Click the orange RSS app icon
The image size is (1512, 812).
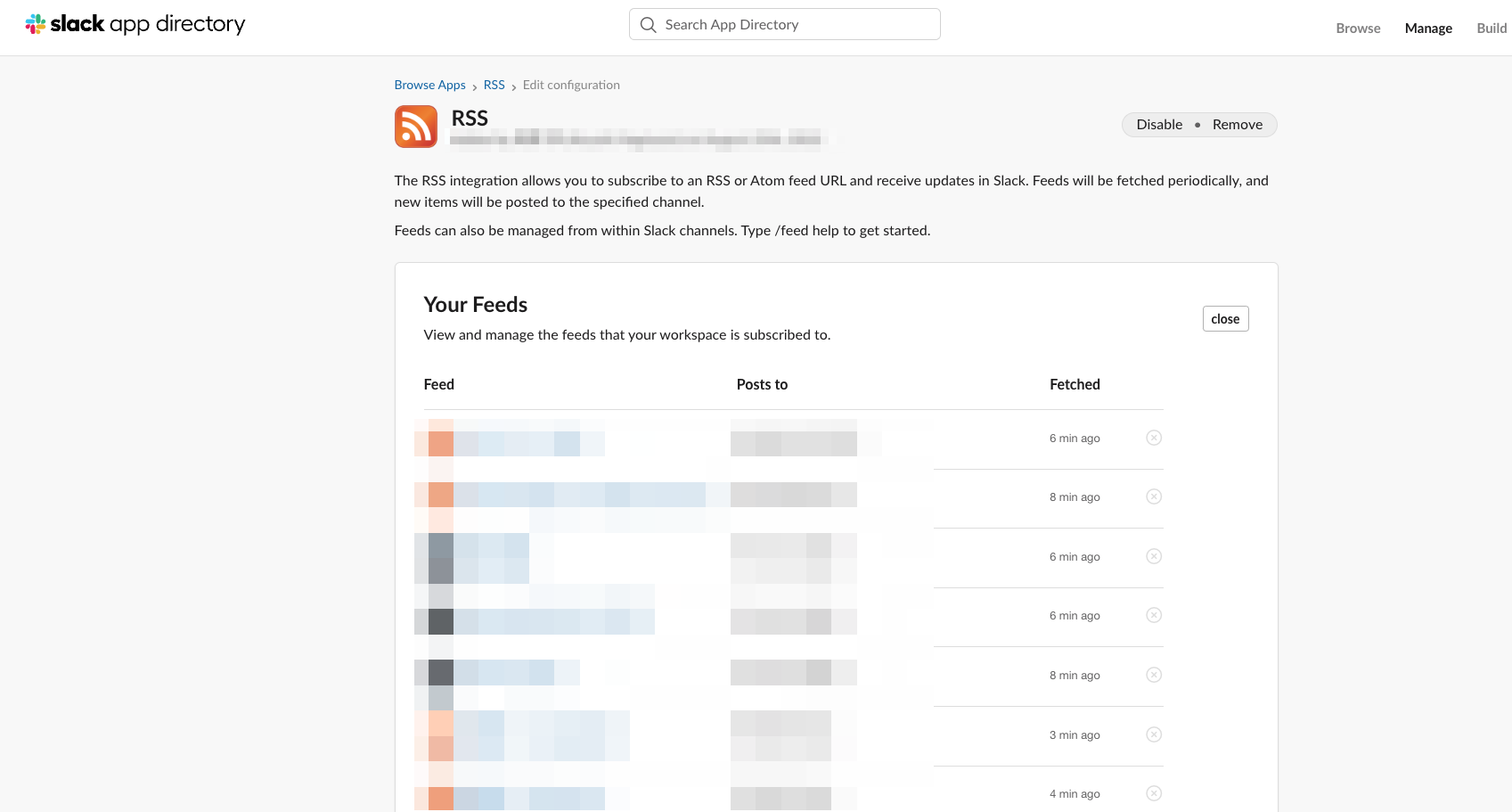pyautogui.click(x=415, y=127)
